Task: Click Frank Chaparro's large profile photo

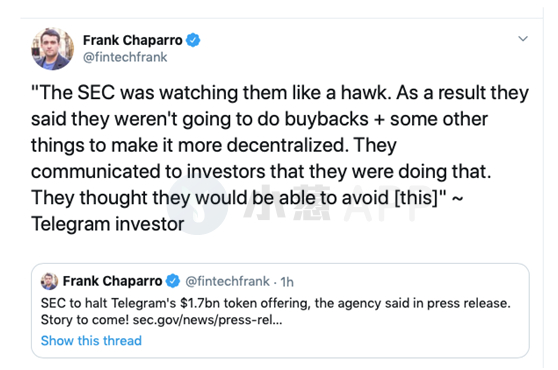Action: 53,49
